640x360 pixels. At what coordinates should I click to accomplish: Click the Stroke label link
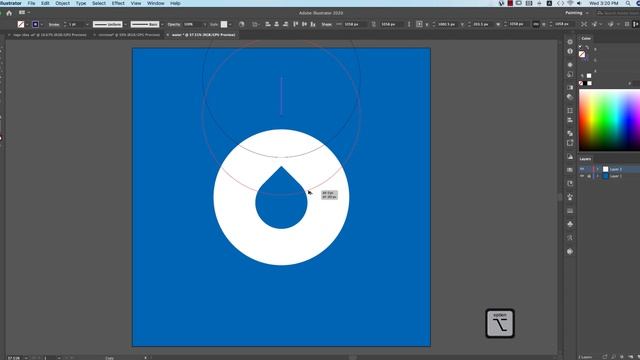54,24
